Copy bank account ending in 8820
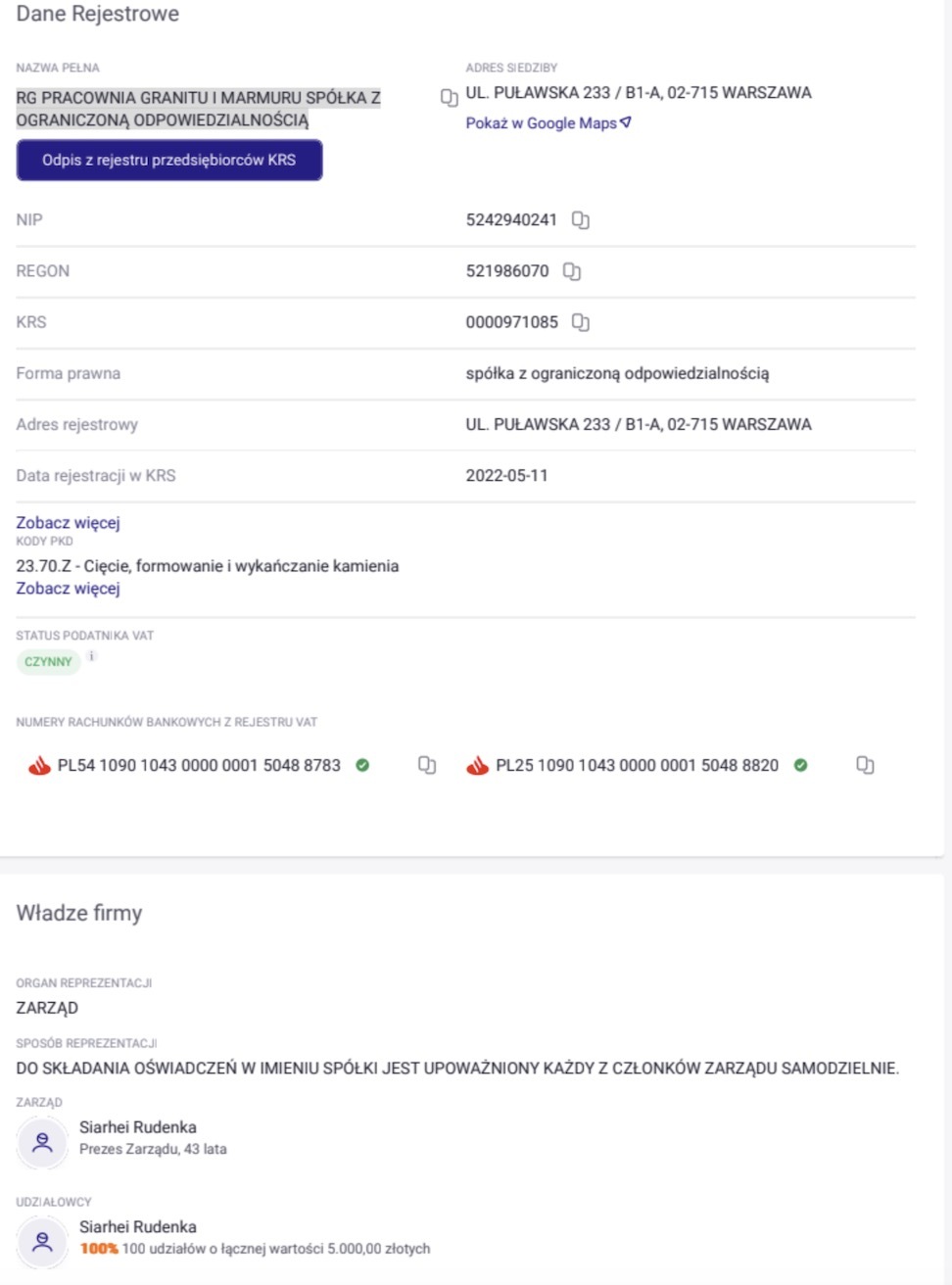Viewport: 952px width, 1285px height. click(865, 765)
